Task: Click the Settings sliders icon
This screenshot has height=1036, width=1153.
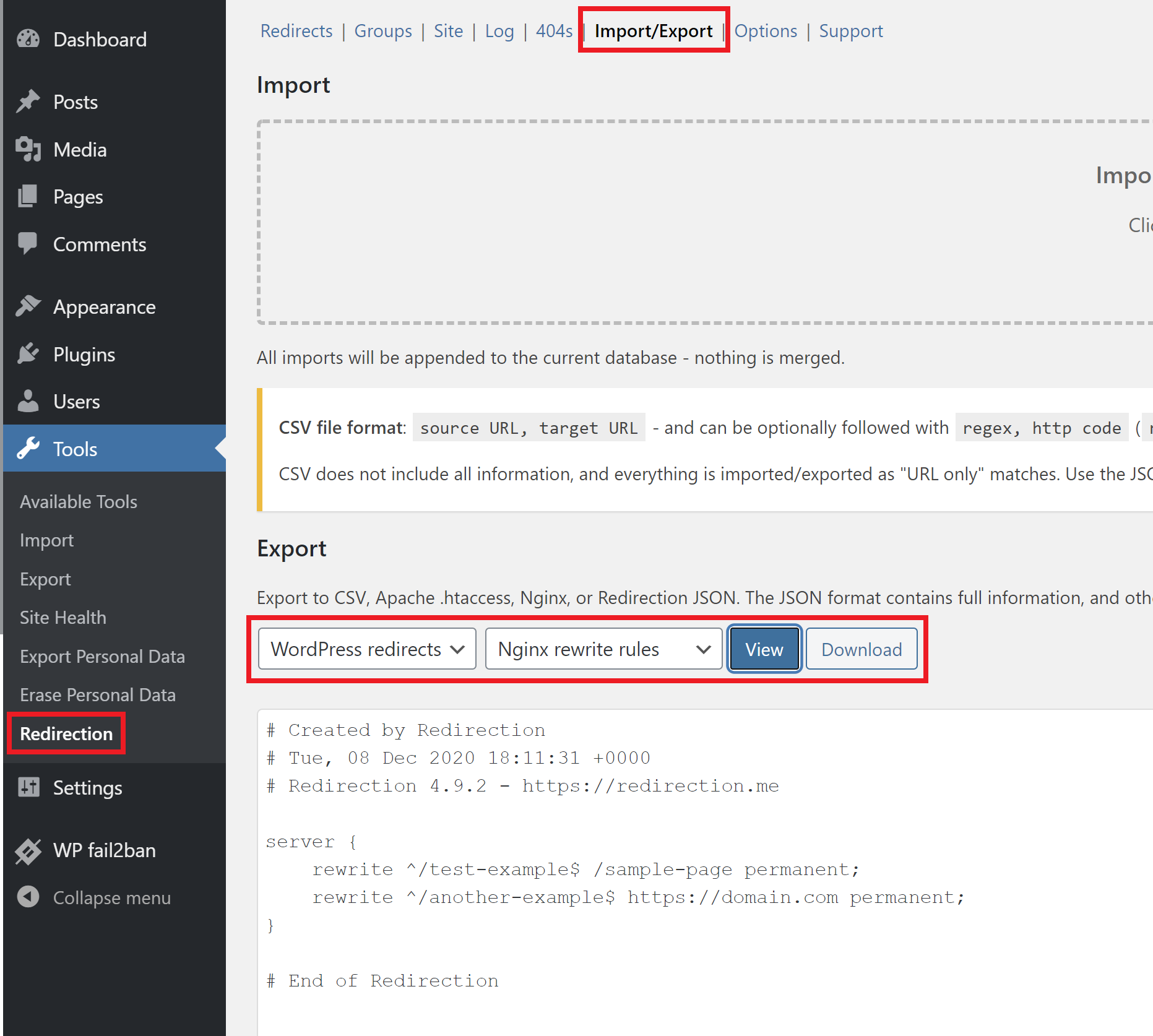Action: coord(28,787)
